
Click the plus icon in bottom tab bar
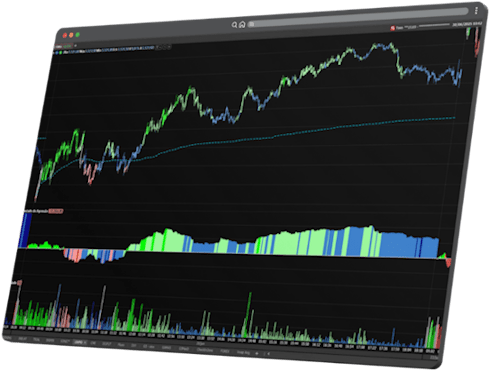click(x=257, y=353)
